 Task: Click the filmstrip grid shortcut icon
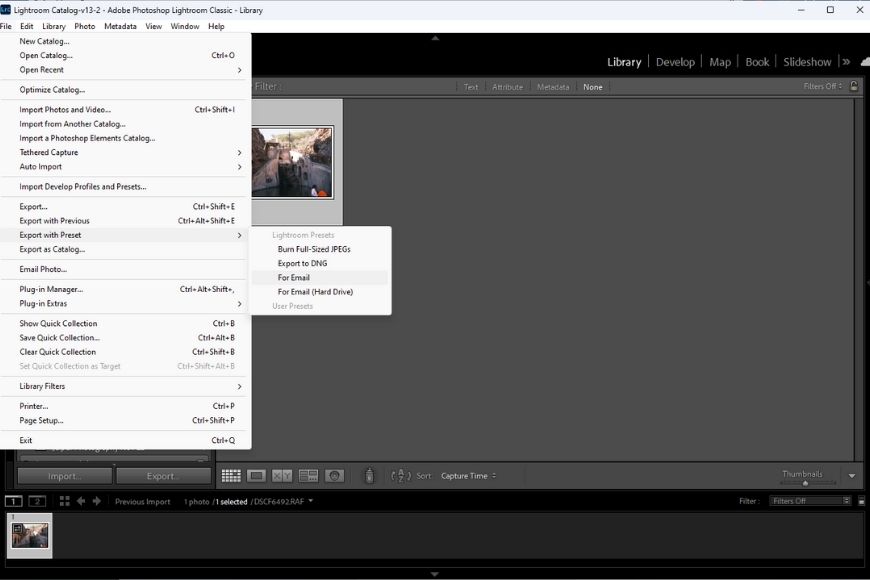65,501
